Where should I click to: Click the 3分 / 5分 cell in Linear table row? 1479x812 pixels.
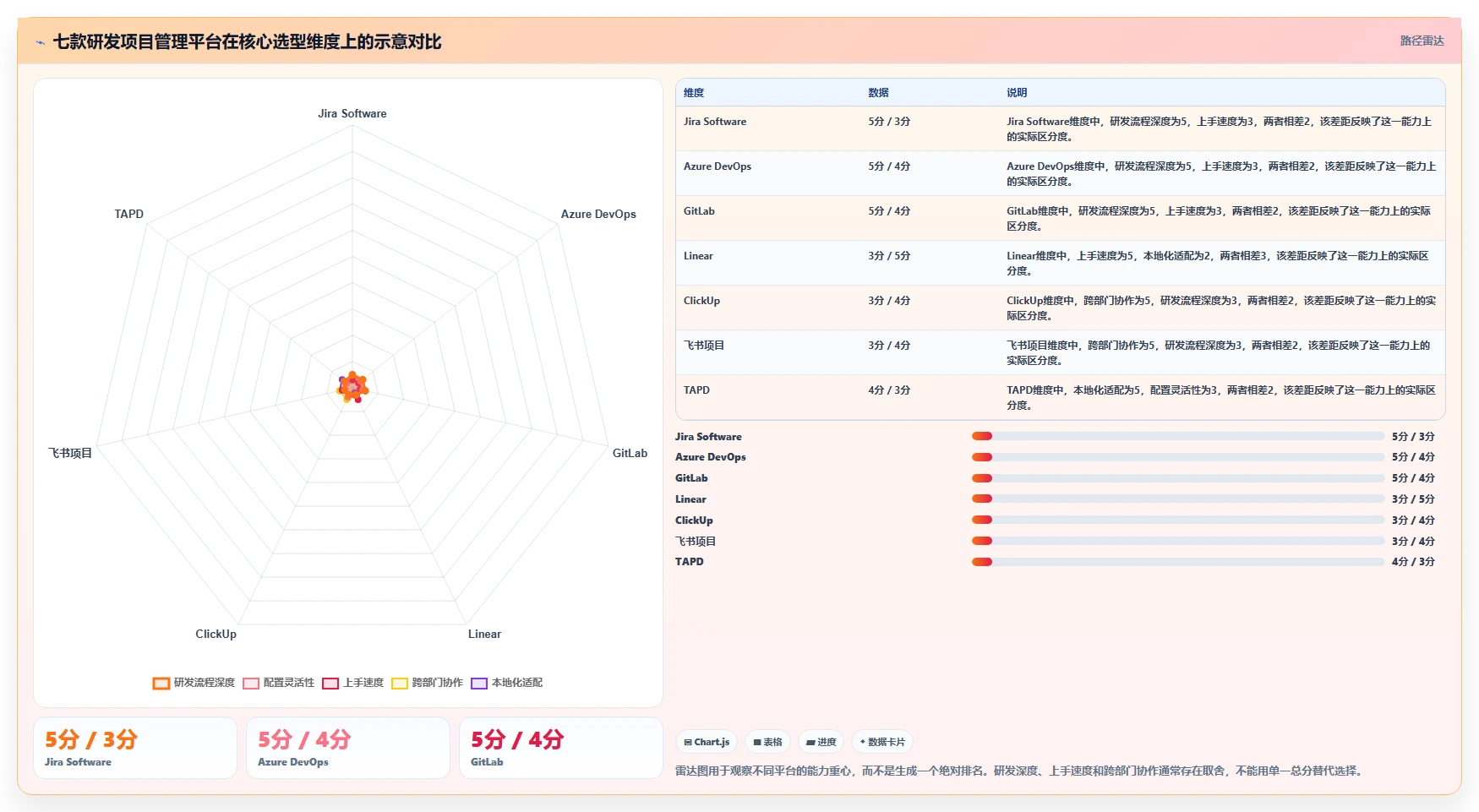(889, 256)
